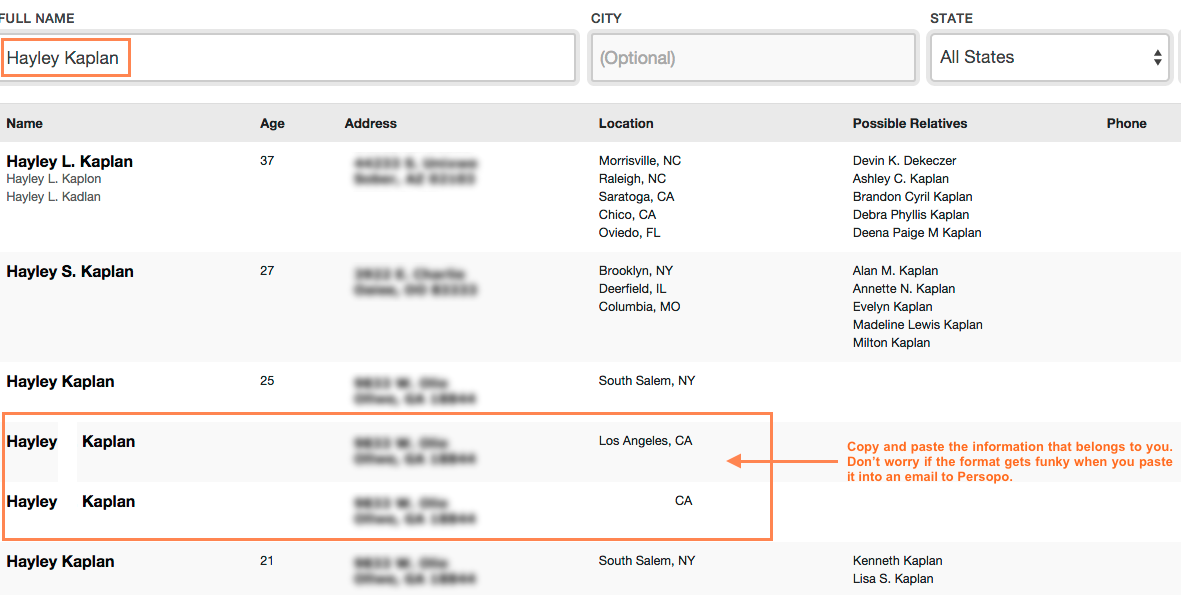Click relative Kenneth Kaplan
The image size is (1181, 595).
[897, 561]
